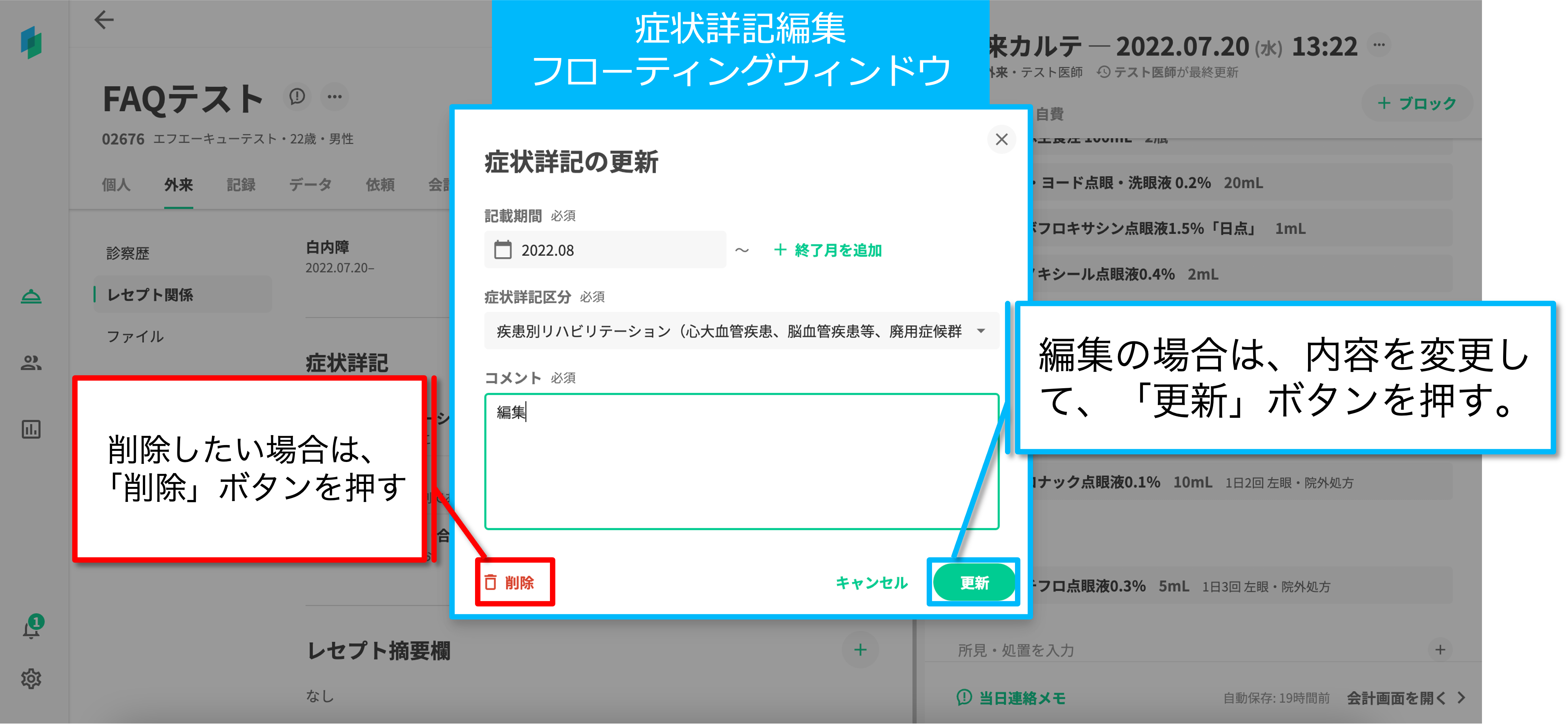Image resolution: width=1568 pixels, height=725 pixels.
Task: Open the karte options ellipsis menu
Action: coord(1379,45)
